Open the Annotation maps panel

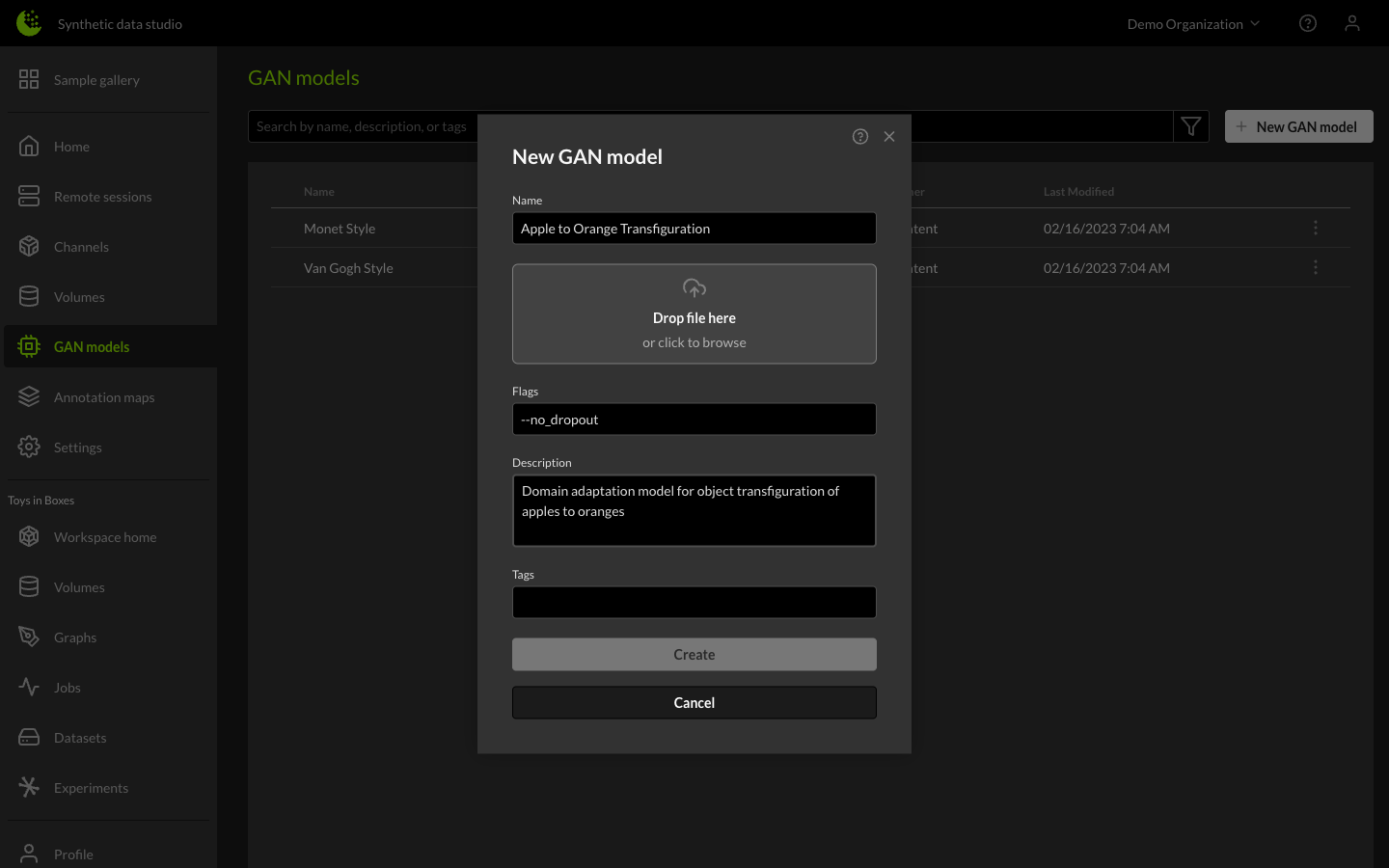click(28, 396)
